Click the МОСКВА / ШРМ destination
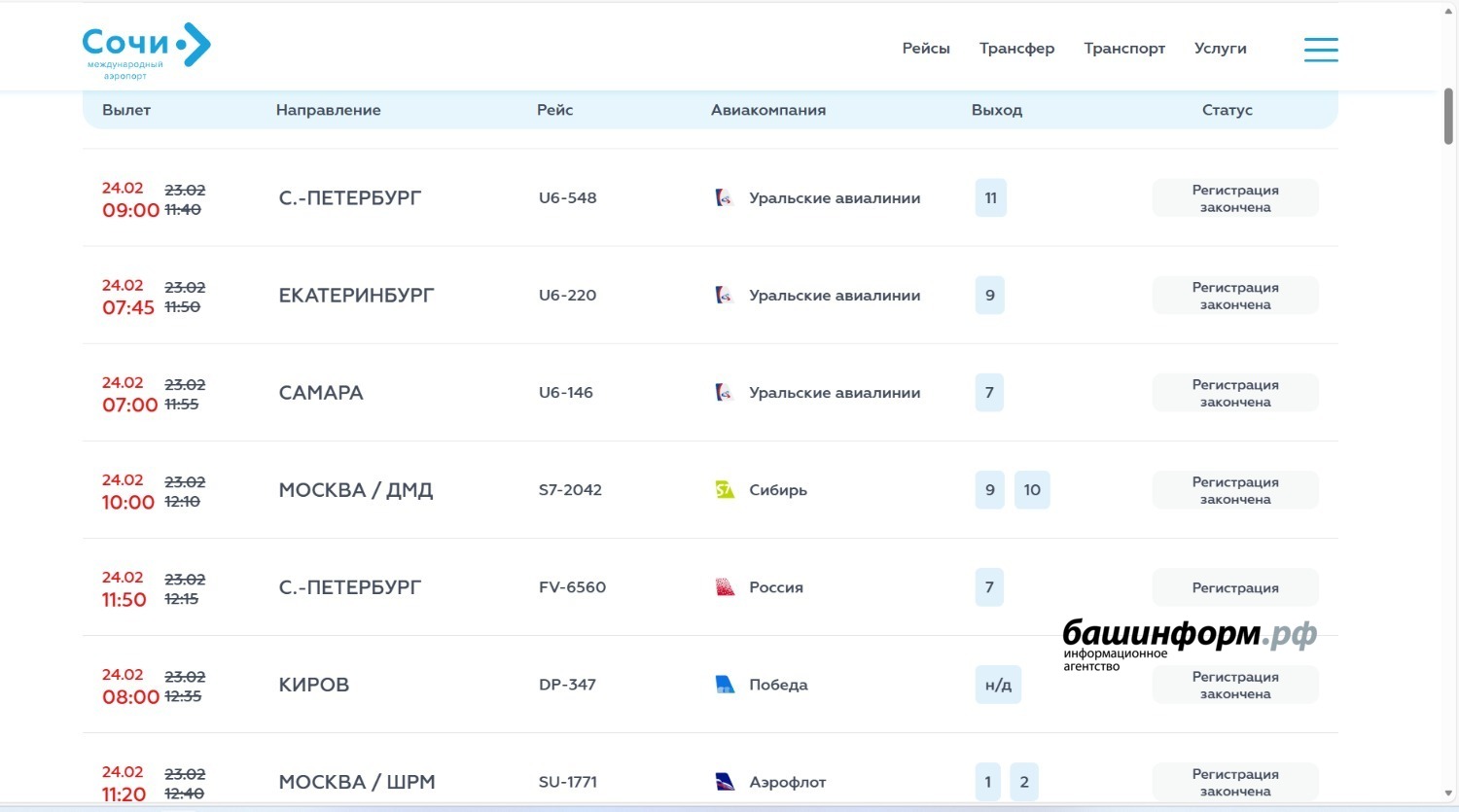The image size is (1459, 812). (x=356, y=782)
